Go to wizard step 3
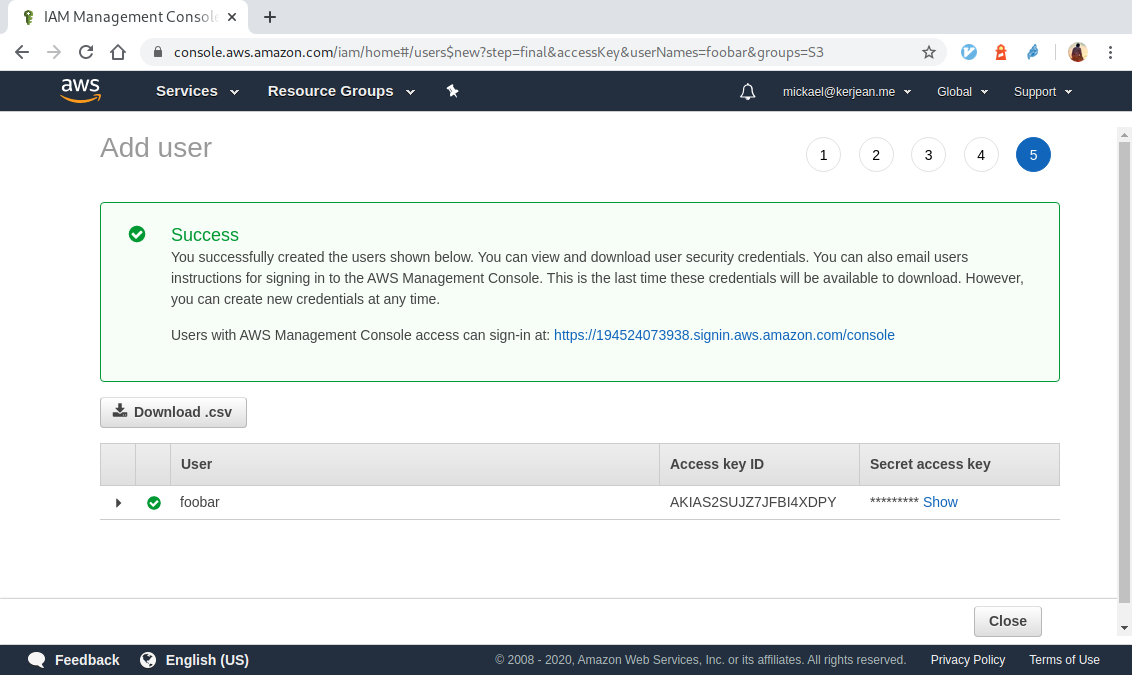The image size is (1132, 675). tap(928, 154)
